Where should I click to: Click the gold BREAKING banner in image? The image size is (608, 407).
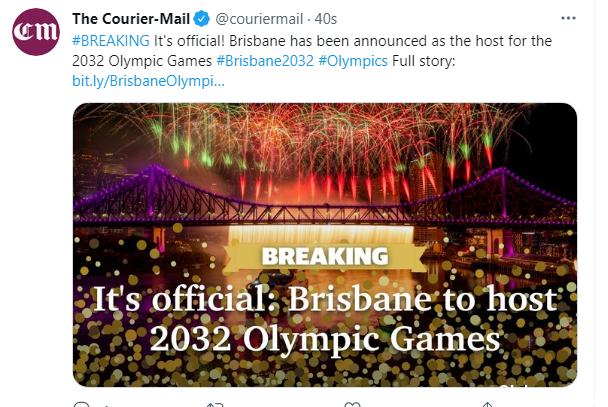[325, 257]
